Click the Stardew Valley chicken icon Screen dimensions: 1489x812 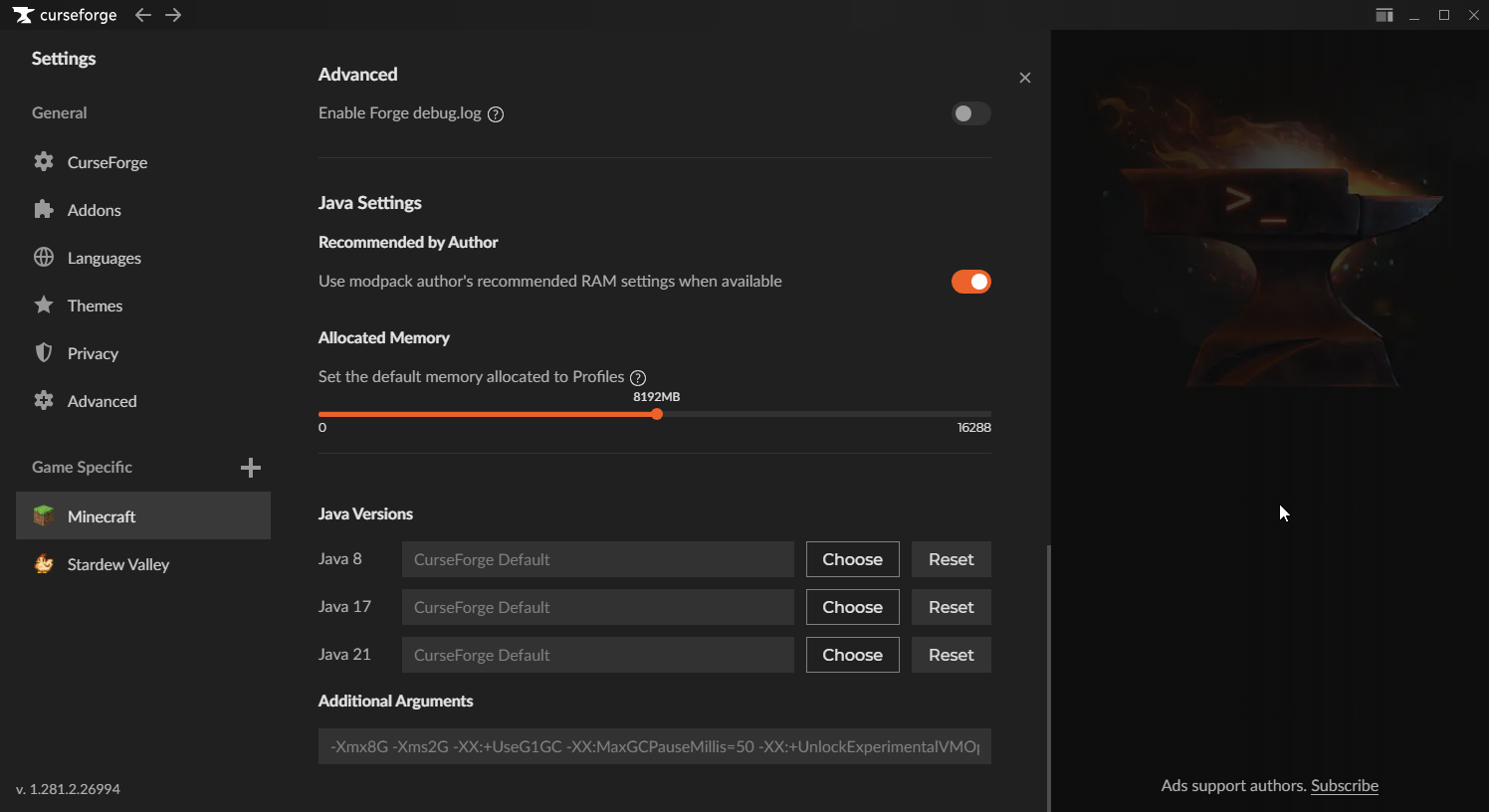[44, 564]
